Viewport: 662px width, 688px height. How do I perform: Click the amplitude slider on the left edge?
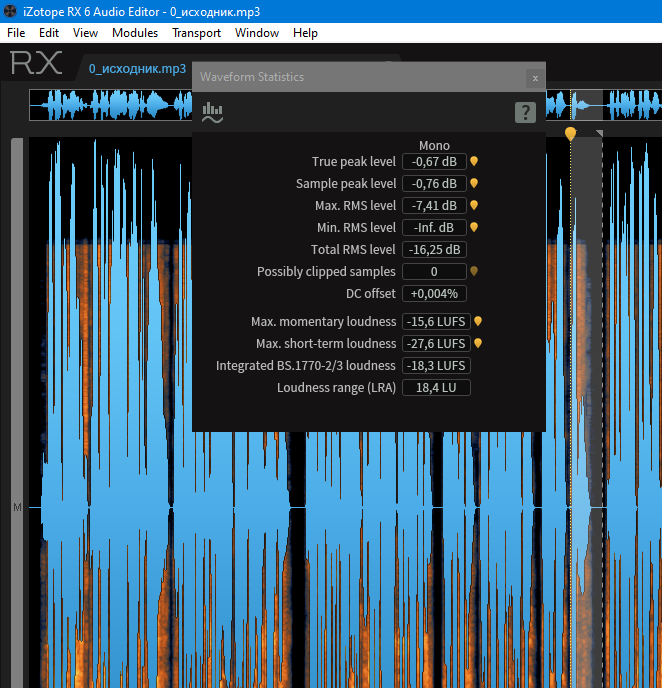17,412
